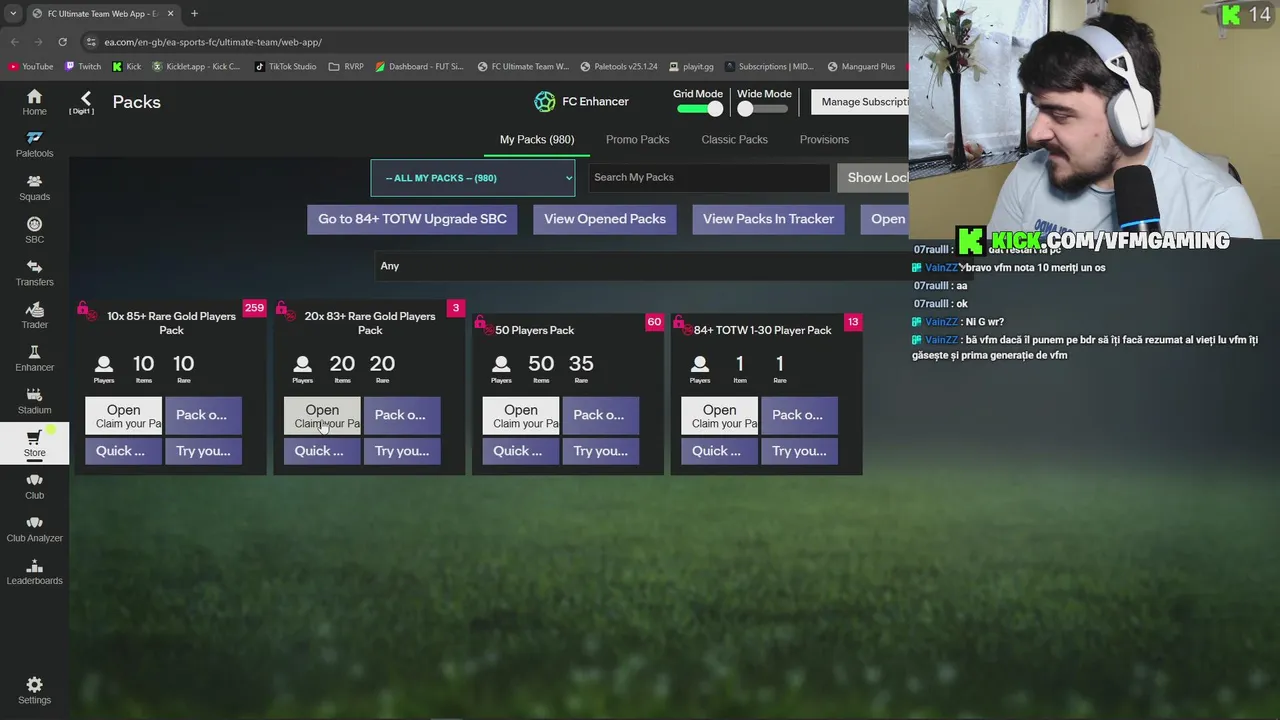Click the Show Loc... button
The width and height of the screenshot is (1280, 720).
coord(873,178)
